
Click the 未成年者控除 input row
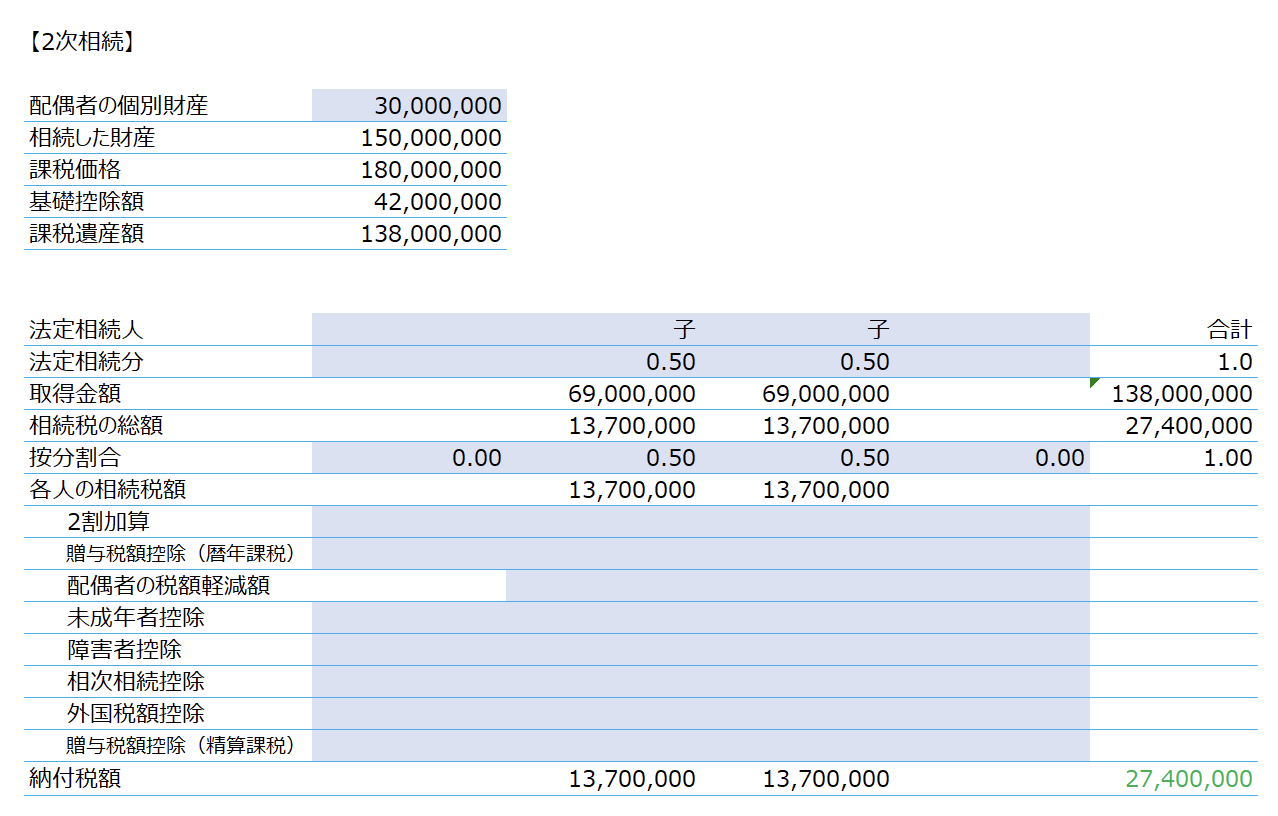point(701,618)
